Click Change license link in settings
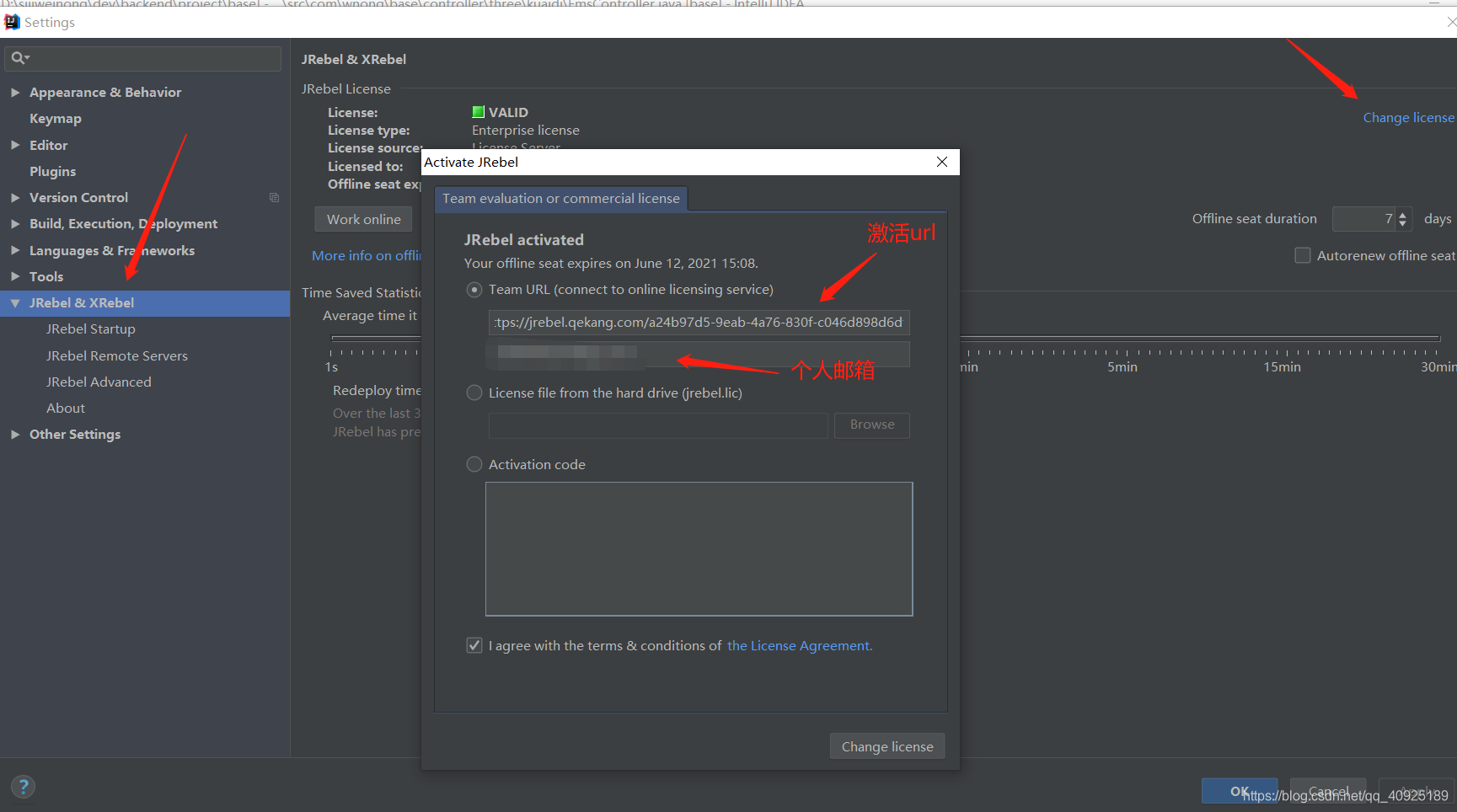Viewport: 1457px width, 812px height. click(x=1408, y=118)
